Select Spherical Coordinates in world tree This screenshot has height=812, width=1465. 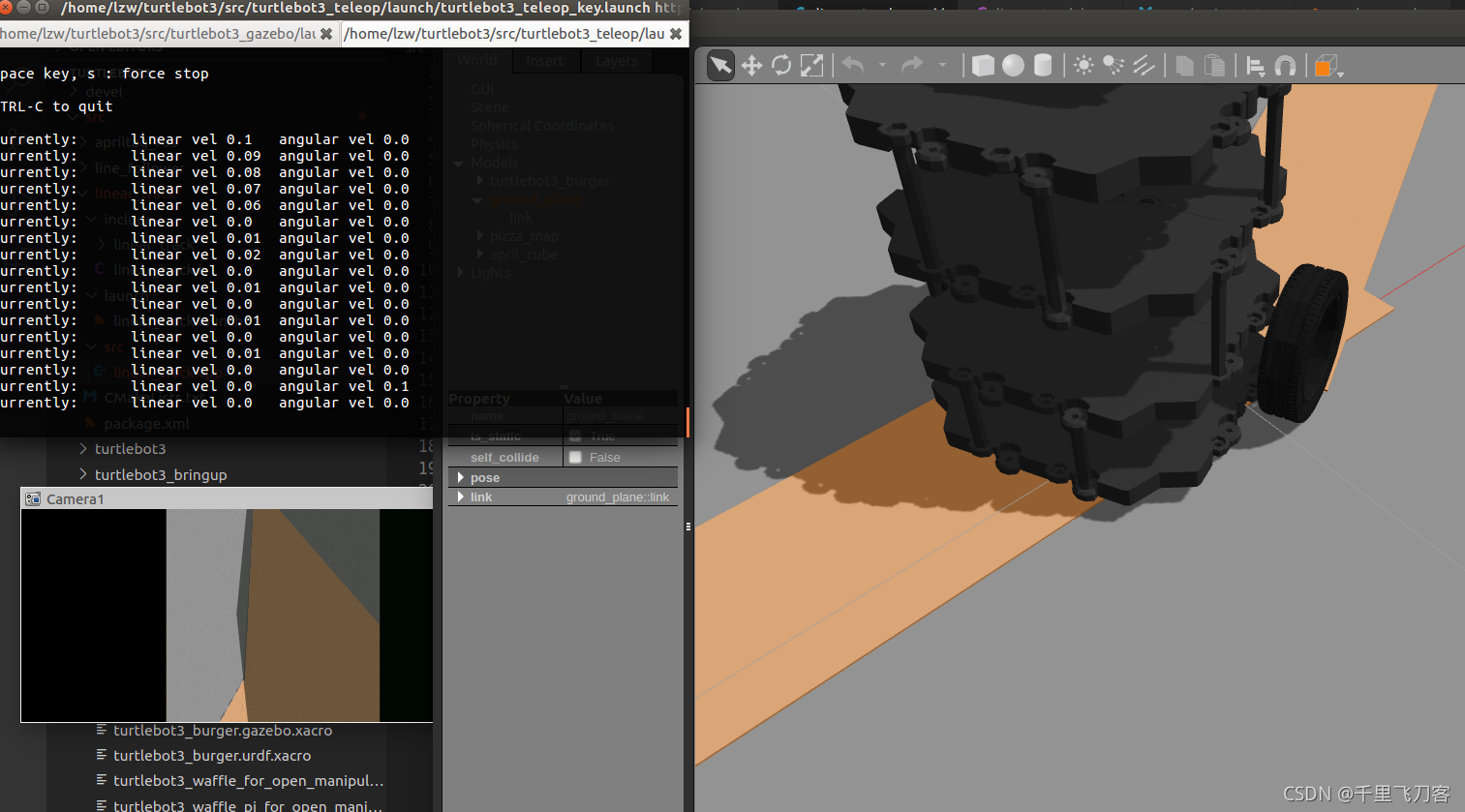[x=542, y=126]
